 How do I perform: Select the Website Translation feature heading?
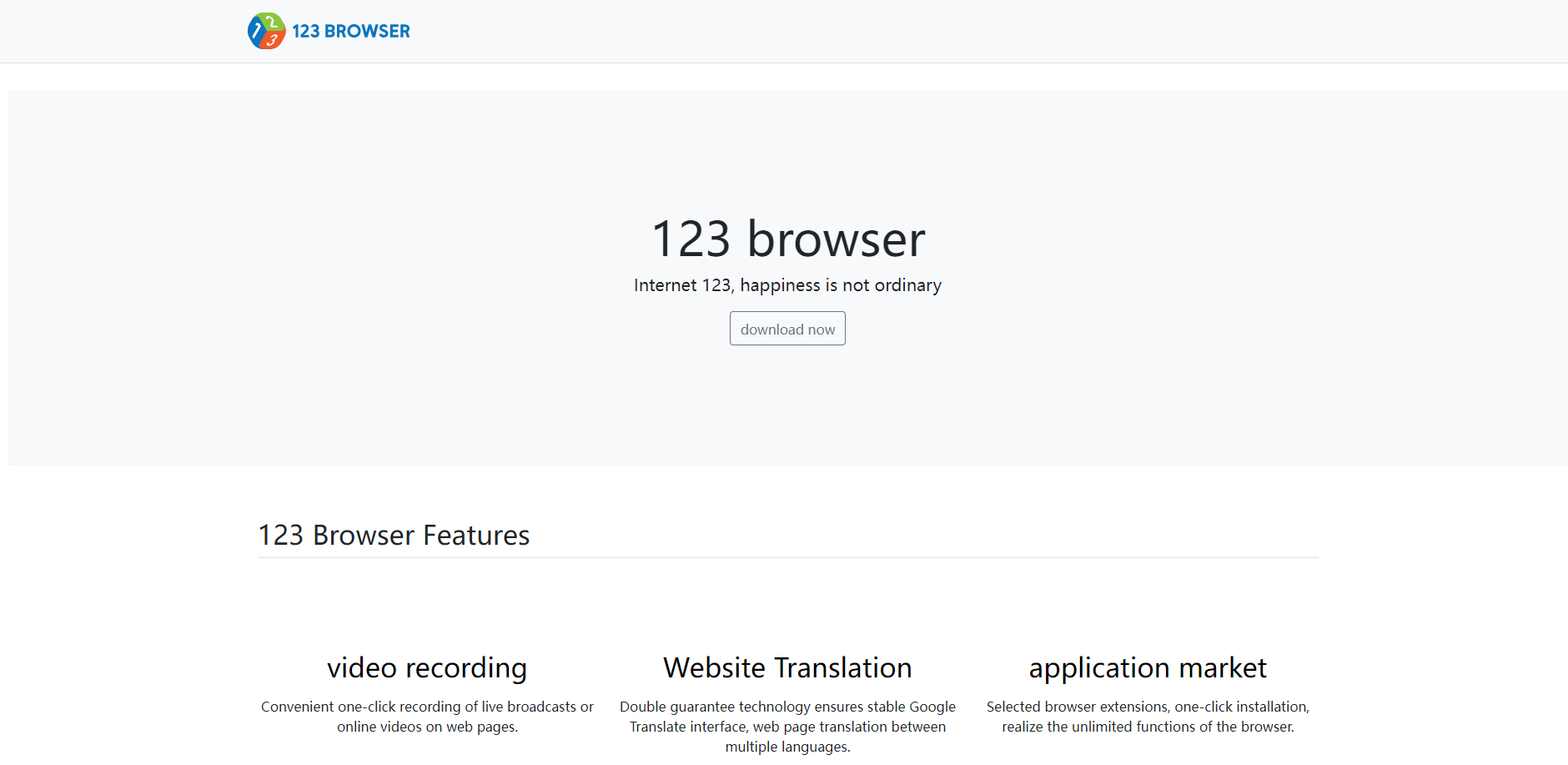click(x=787, y=667)
